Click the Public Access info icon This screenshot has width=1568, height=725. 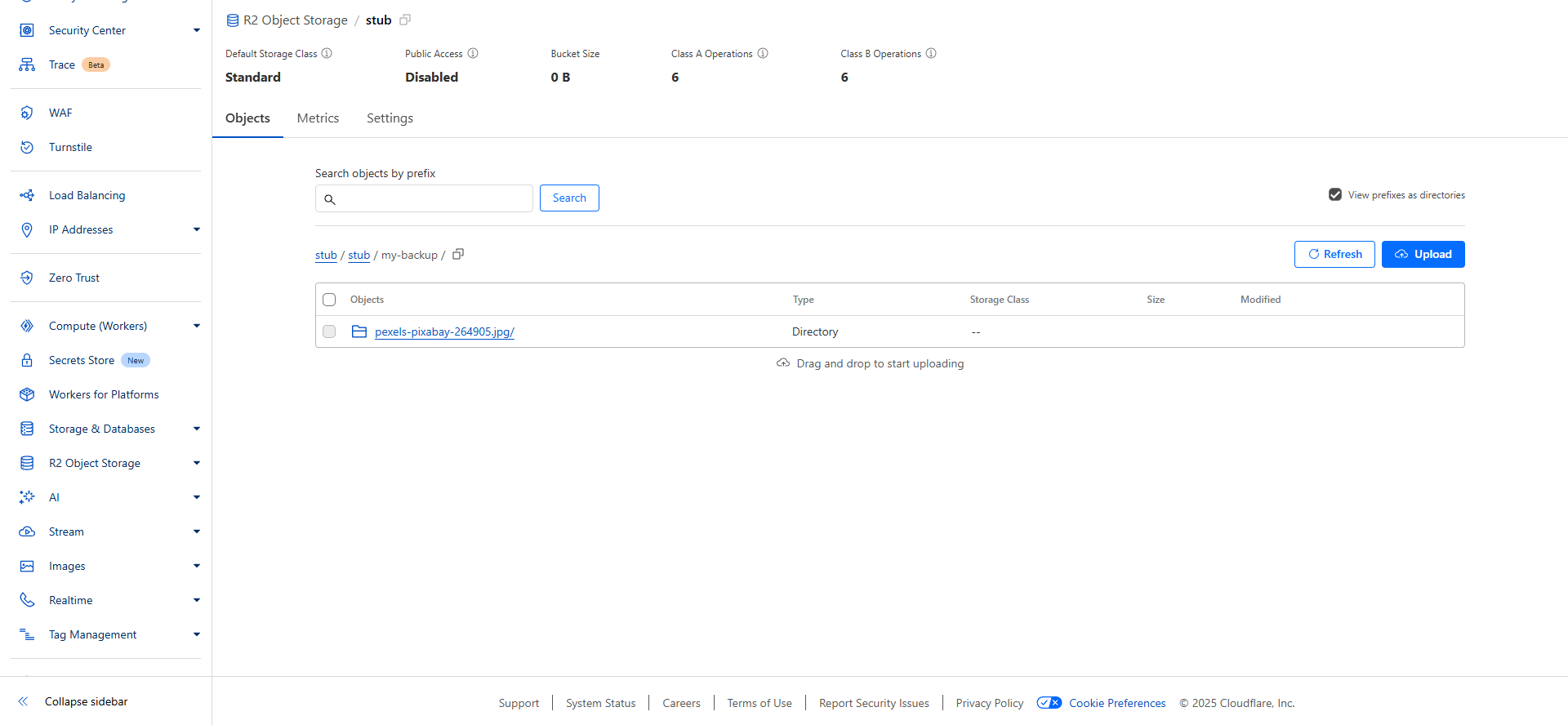point(473,54)
